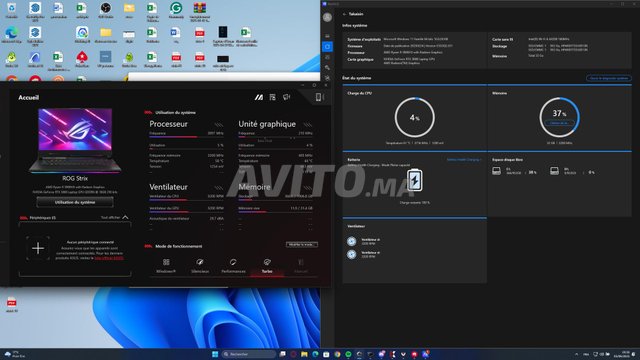This screenshot has width=640, height=360.
Task: Open the megaphone news icon in Armoury Crate
Action: click(287, 97)
